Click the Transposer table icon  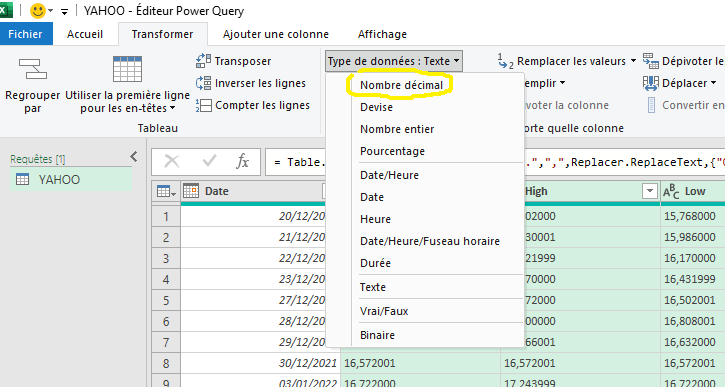pyautogui.click(x=203, y=61)
